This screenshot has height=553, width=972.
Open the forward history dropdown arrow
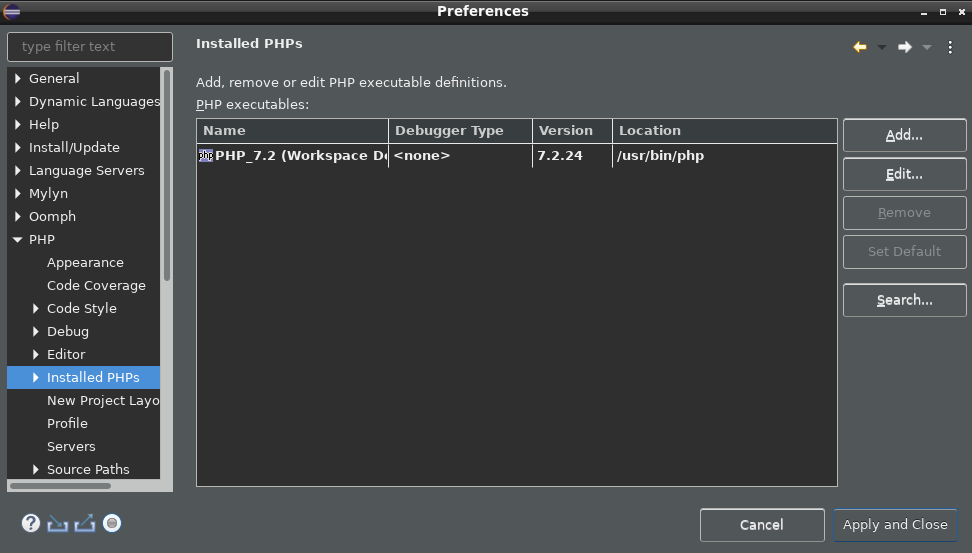click(927, 47)
